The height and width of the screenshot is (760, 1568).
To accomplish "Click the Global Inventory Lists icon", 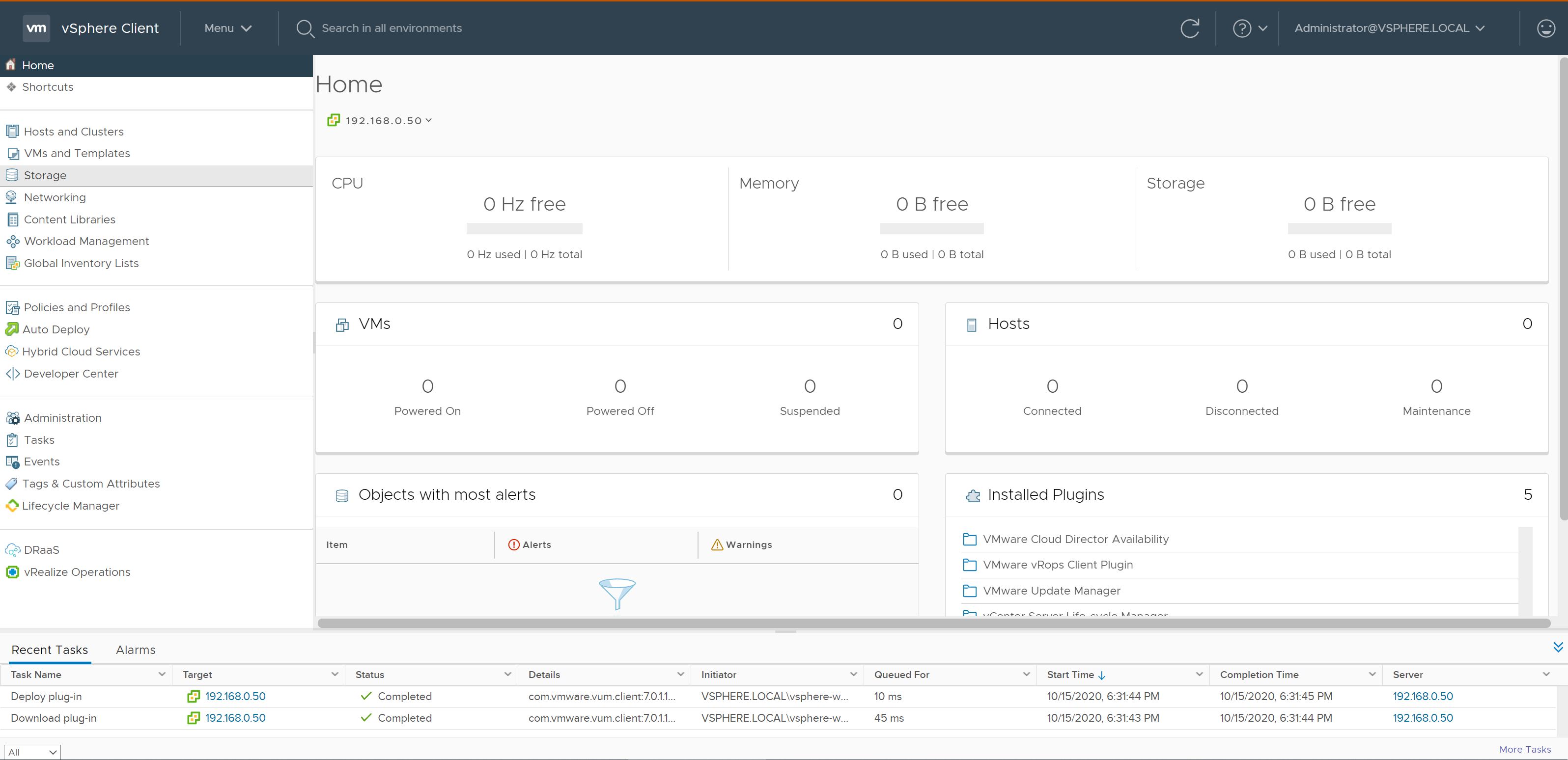I will tap(12, 263).
